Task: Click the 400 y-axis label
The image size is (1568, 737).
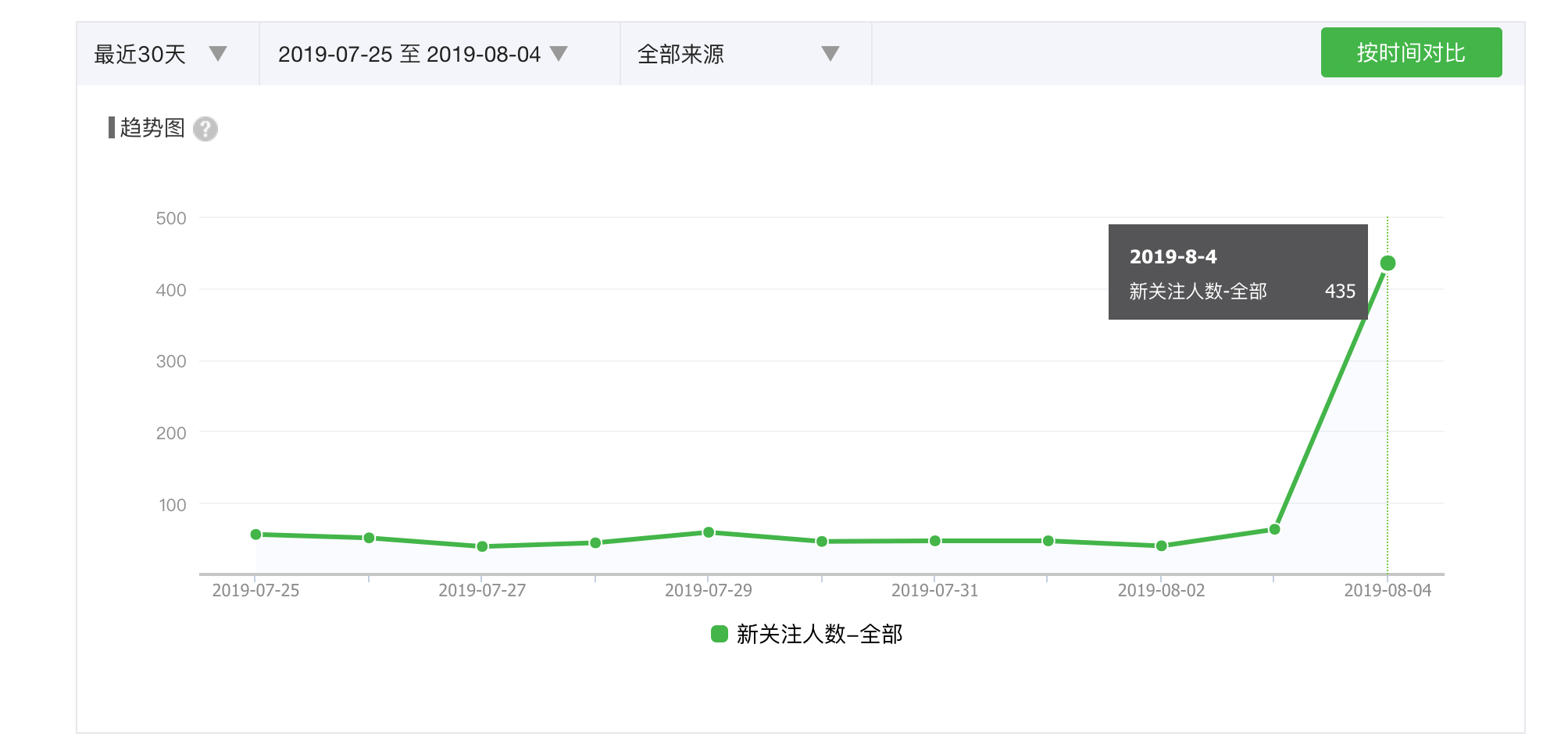Action: (x=171, y=291)
